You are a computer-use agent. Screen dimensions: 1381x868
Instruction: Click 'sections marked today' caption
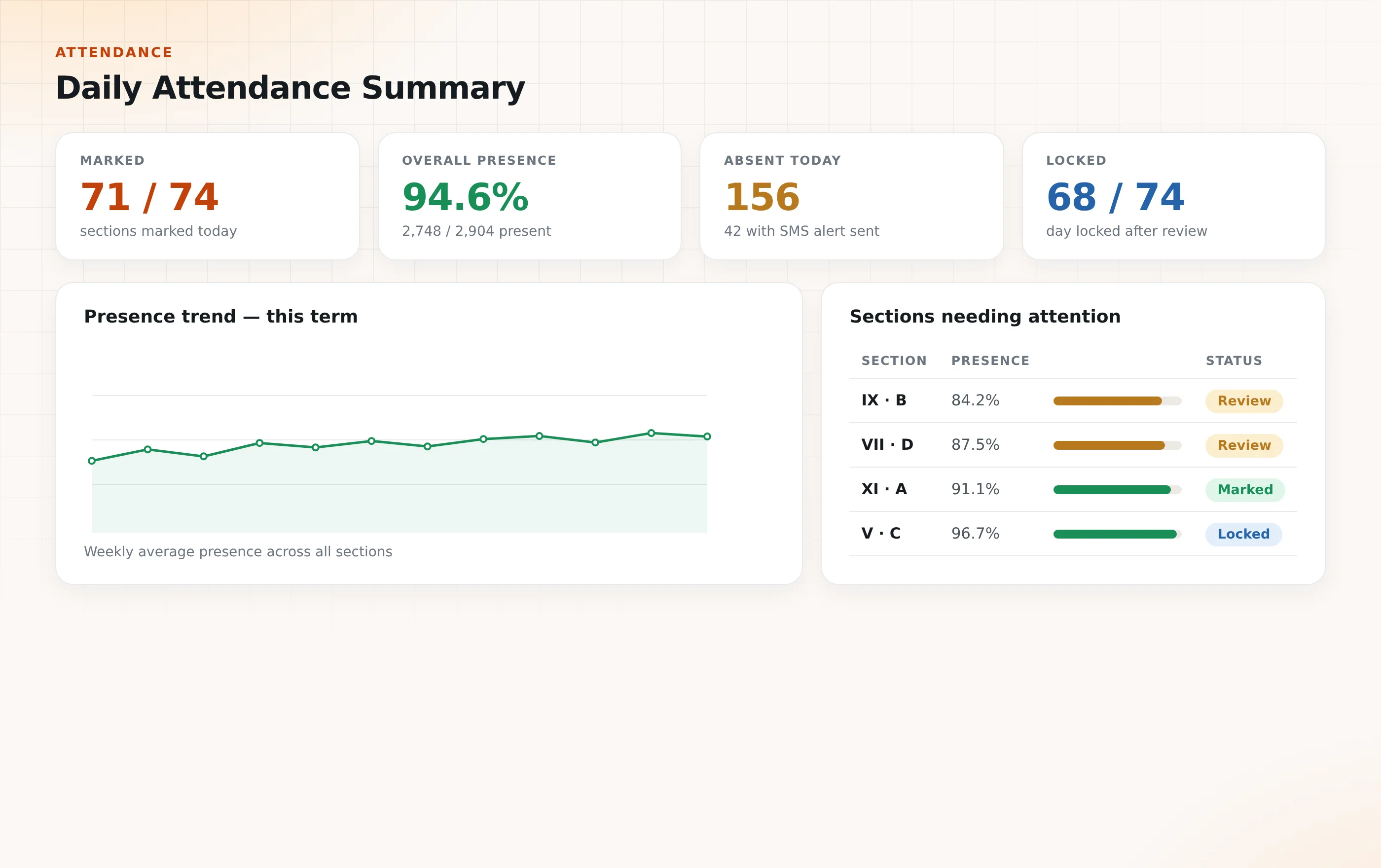click(158, 231)
